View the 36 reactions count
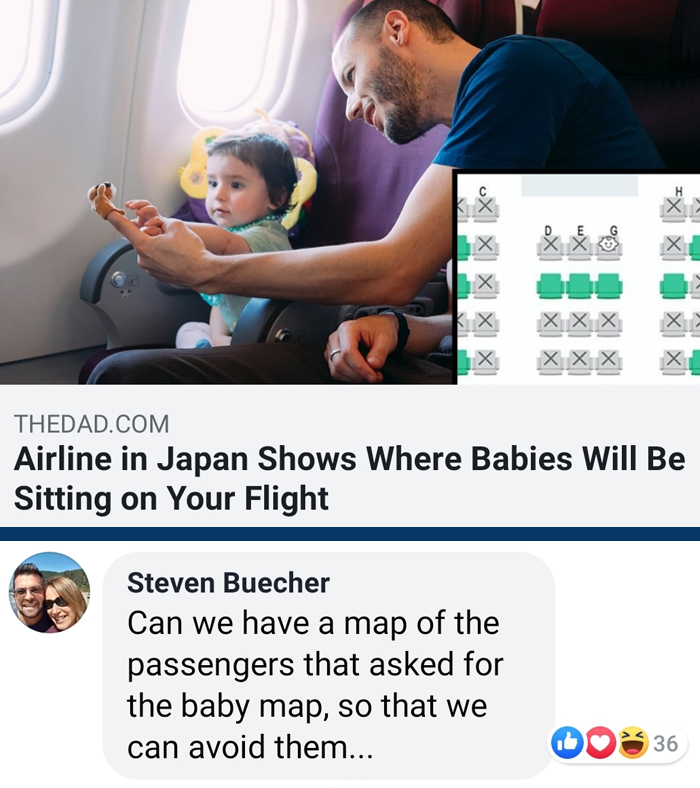 pos(666,743)
